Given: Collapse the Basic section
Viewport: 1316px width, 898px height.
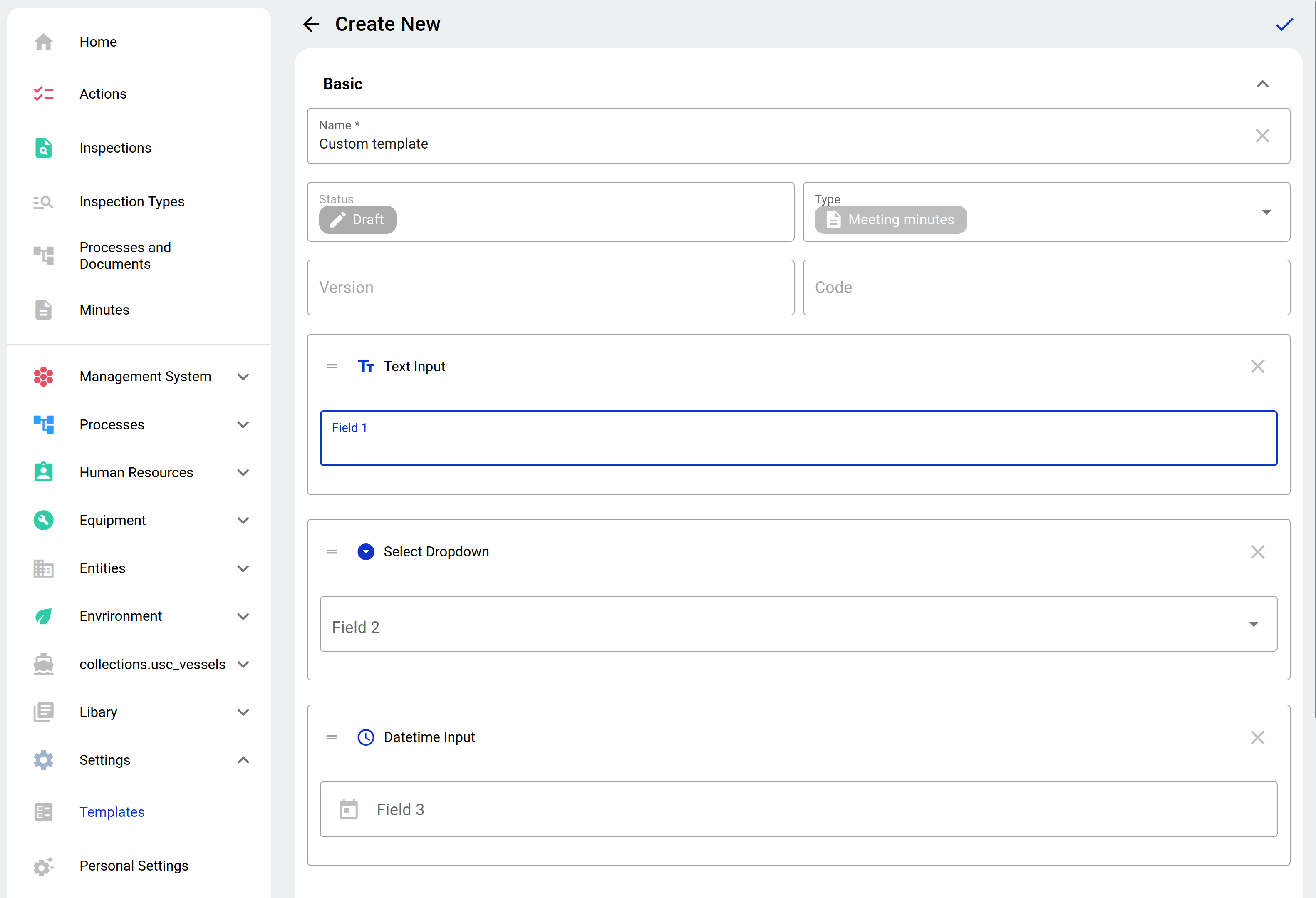Looking at the screenshot, I should (x=1262, y=84).
